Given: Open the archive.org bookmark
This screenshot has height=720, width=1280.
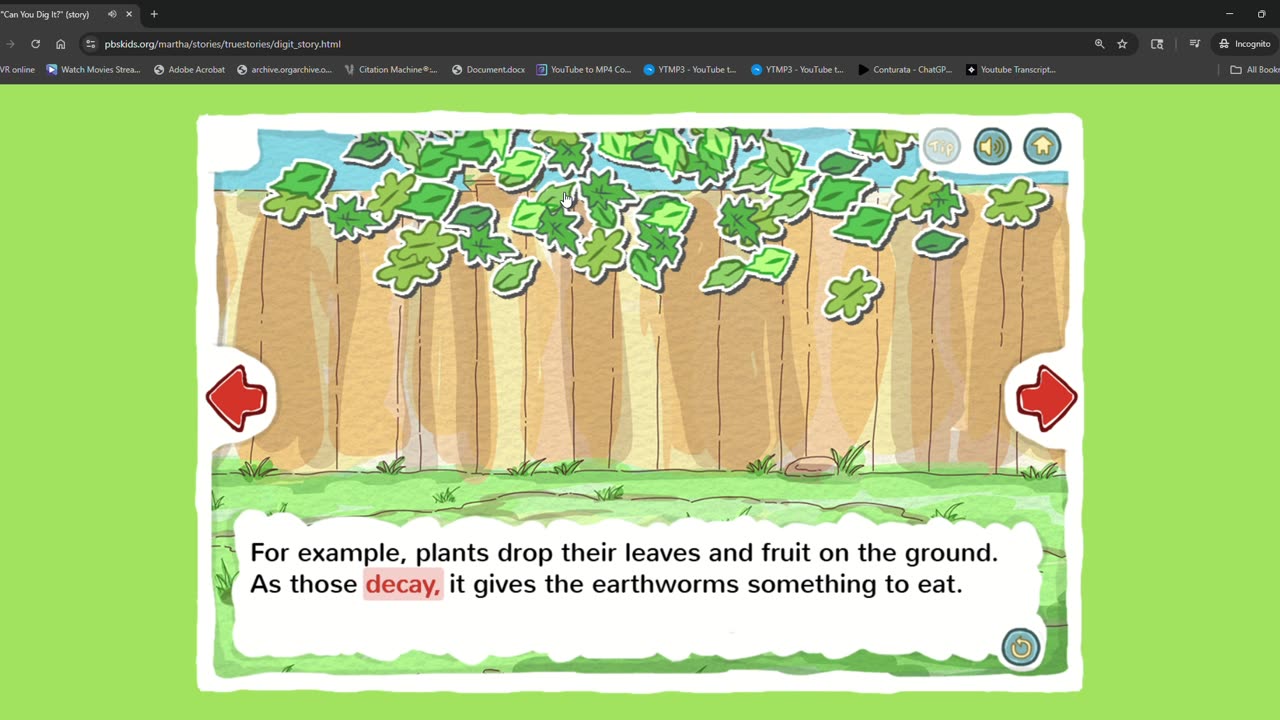Looking at the screenshot, I should (x=284, y=70).
